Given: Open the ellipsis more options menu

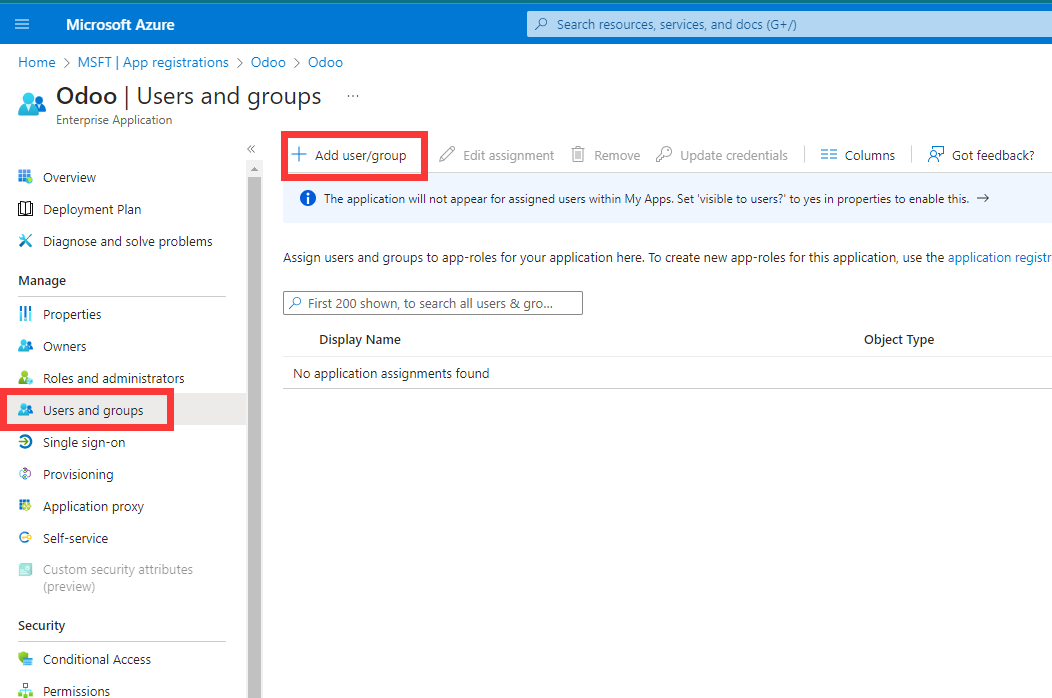Looking at the screenshot, I should pyautogui.click(x=353, y=96).
